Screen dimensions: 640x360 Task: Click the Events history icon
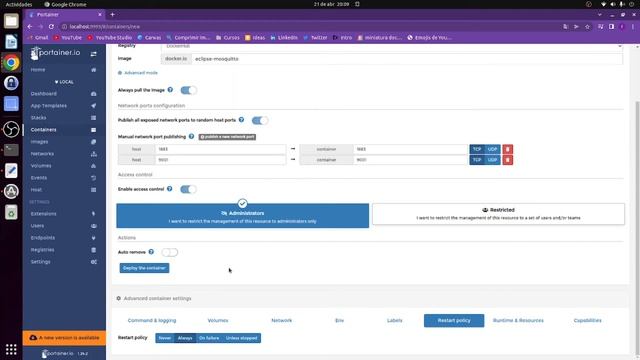pos(93,178)
